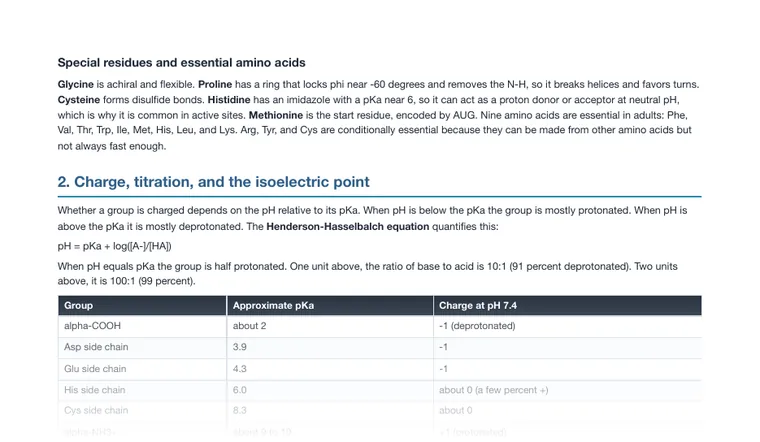This screenshot has height=442, width=760.
Task: Click the 'Special residues and essential amino acids' heading
Action: pyautogui.click(x=181, y=63)
